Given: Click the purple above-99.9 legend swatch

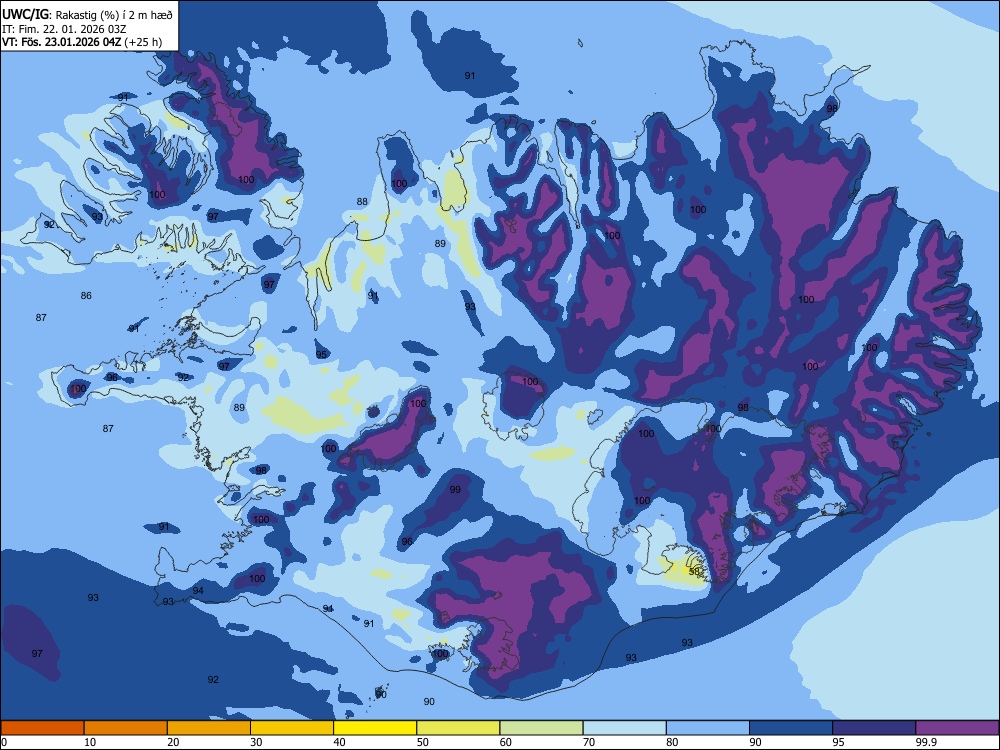Looking at the screenshot, I should point(957,728).
